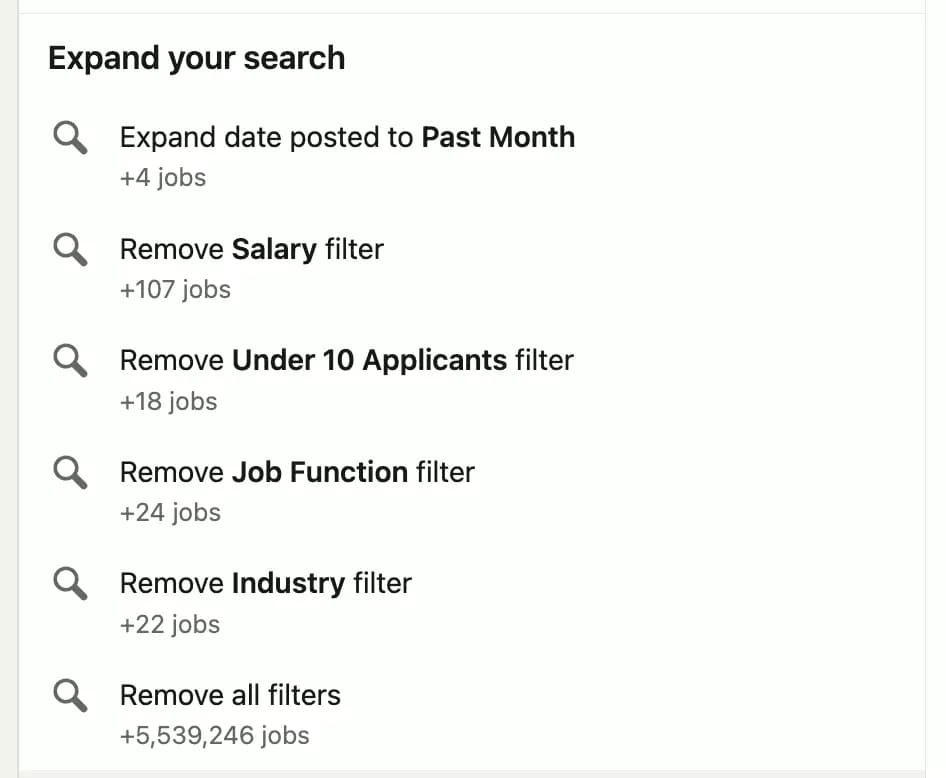Remove the Salary filter suggestion
Viewport: 946px width, 778px height.
pyautogui.click(x=251, y=249)
